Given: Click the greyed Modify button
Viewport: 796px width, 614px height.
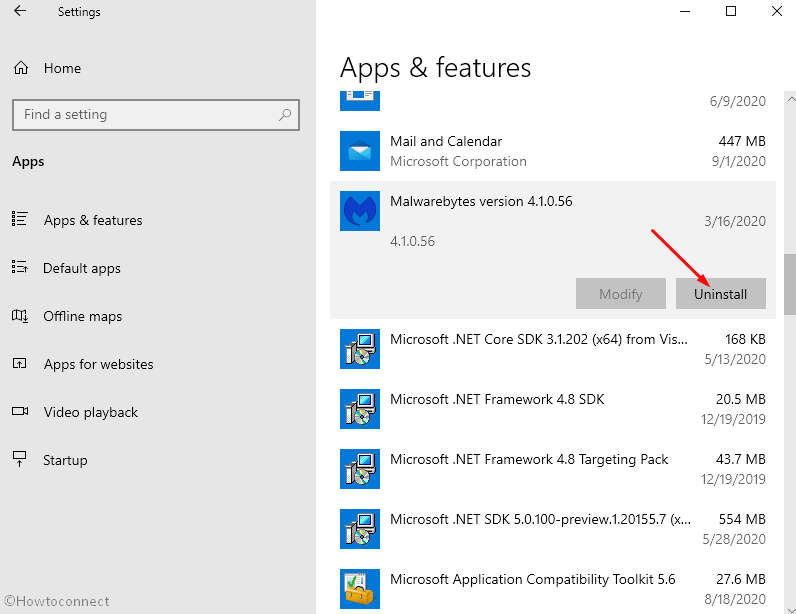Looking at the screenshot, I should point(620,294).
